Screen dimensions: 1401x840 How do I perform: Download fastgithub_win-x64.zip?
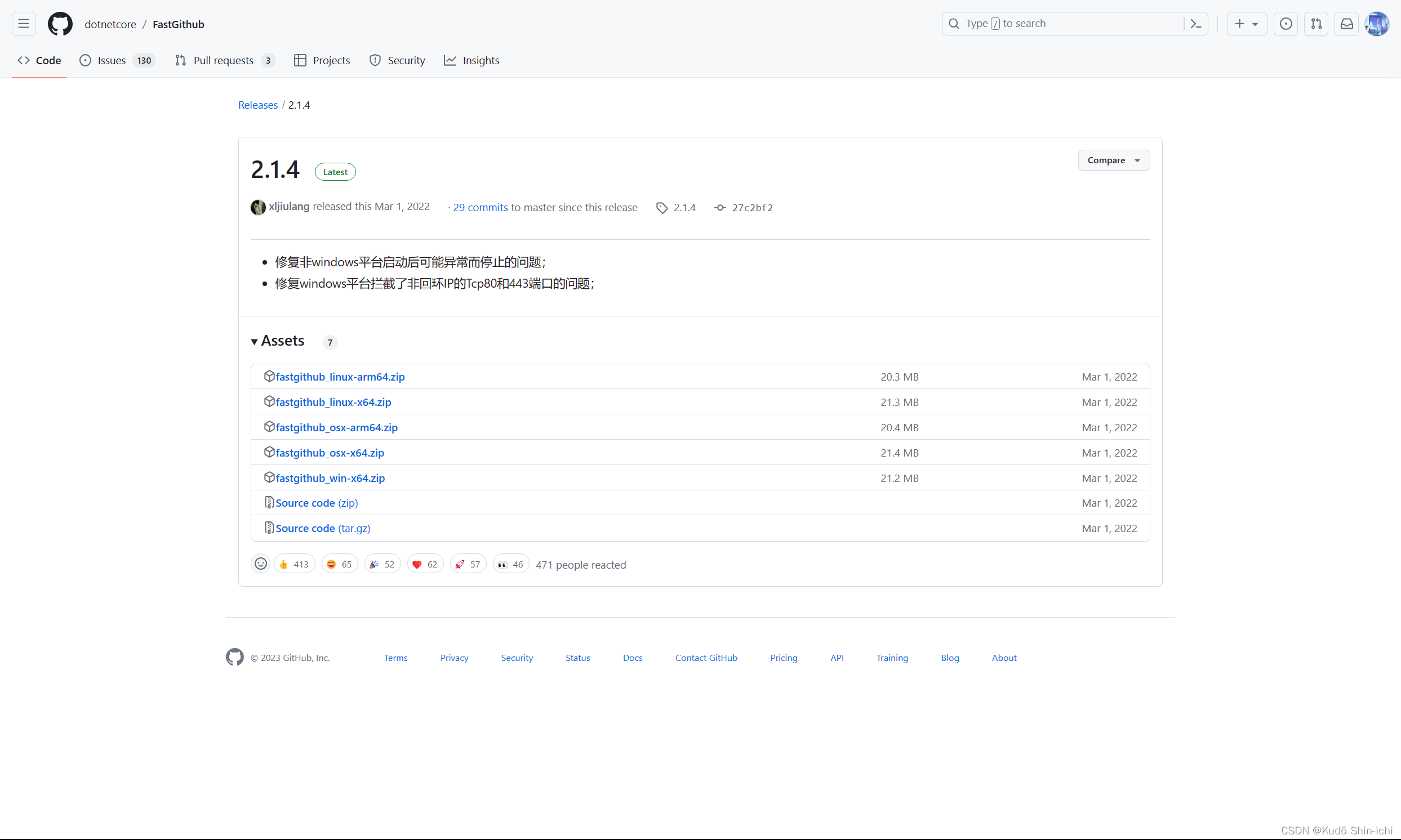click(330, 479)
